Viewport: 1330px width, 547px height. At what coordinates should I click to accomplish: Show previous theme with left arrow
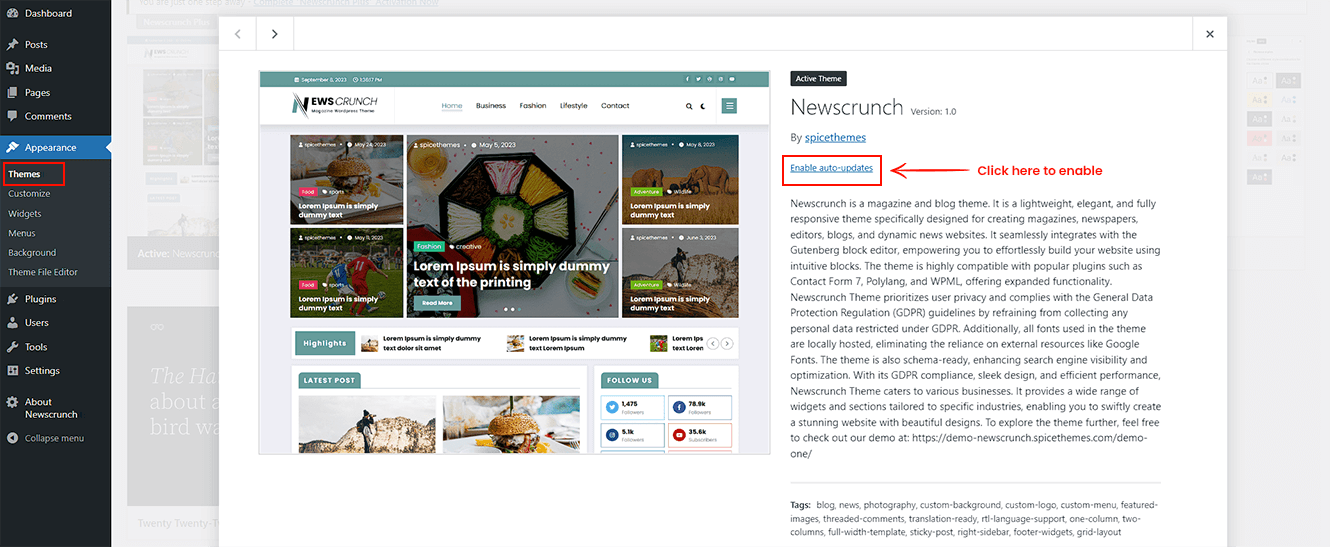(238, 34)
